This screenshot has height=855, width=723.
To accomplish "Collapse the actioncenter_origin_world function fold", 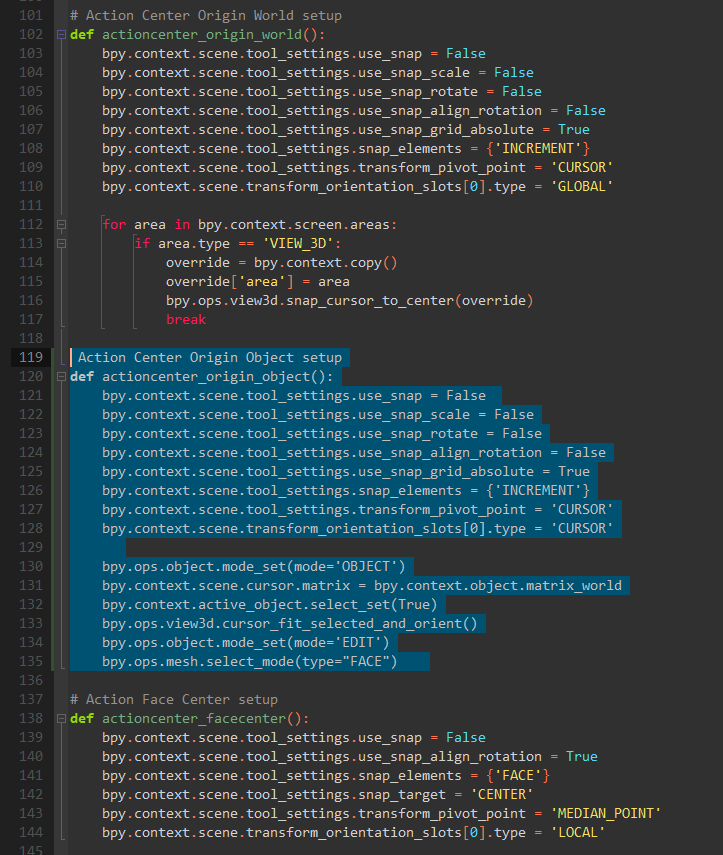I will [x=62, y=34].
